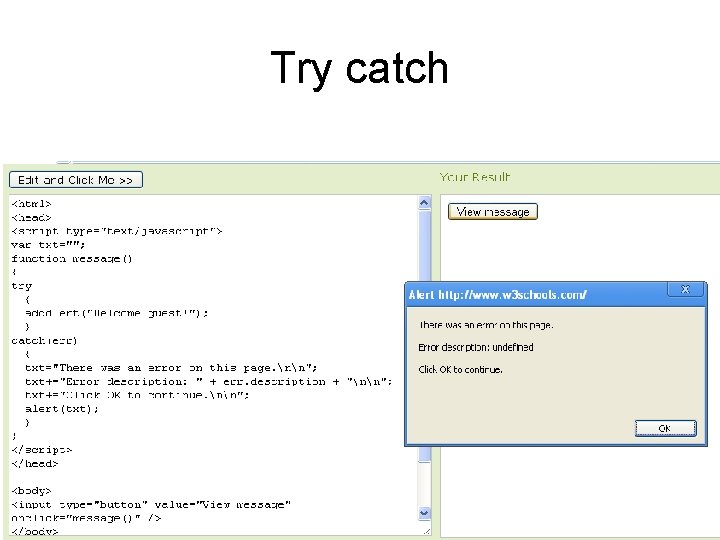The height and width of the screenshot is (540, 720).
Task: Click the code editor scroll down arrow
Action: click(425, 513)
